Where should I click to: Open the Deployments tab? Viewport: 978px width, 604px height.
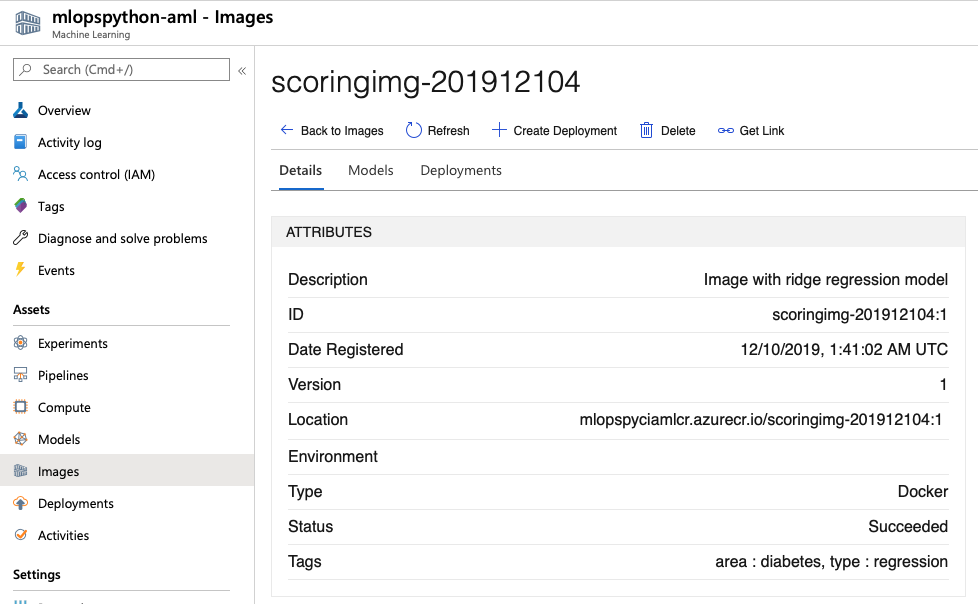tap(461, 170)
